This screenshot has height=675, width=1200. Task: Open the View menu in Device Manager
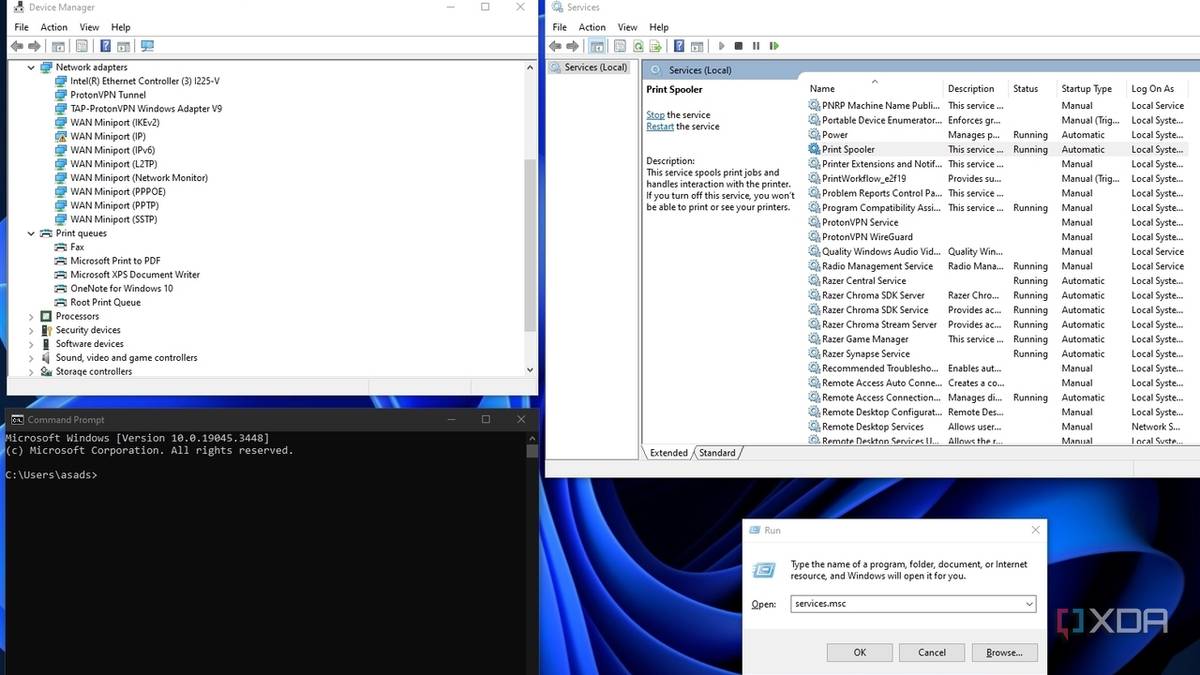(x=89, y=27)
